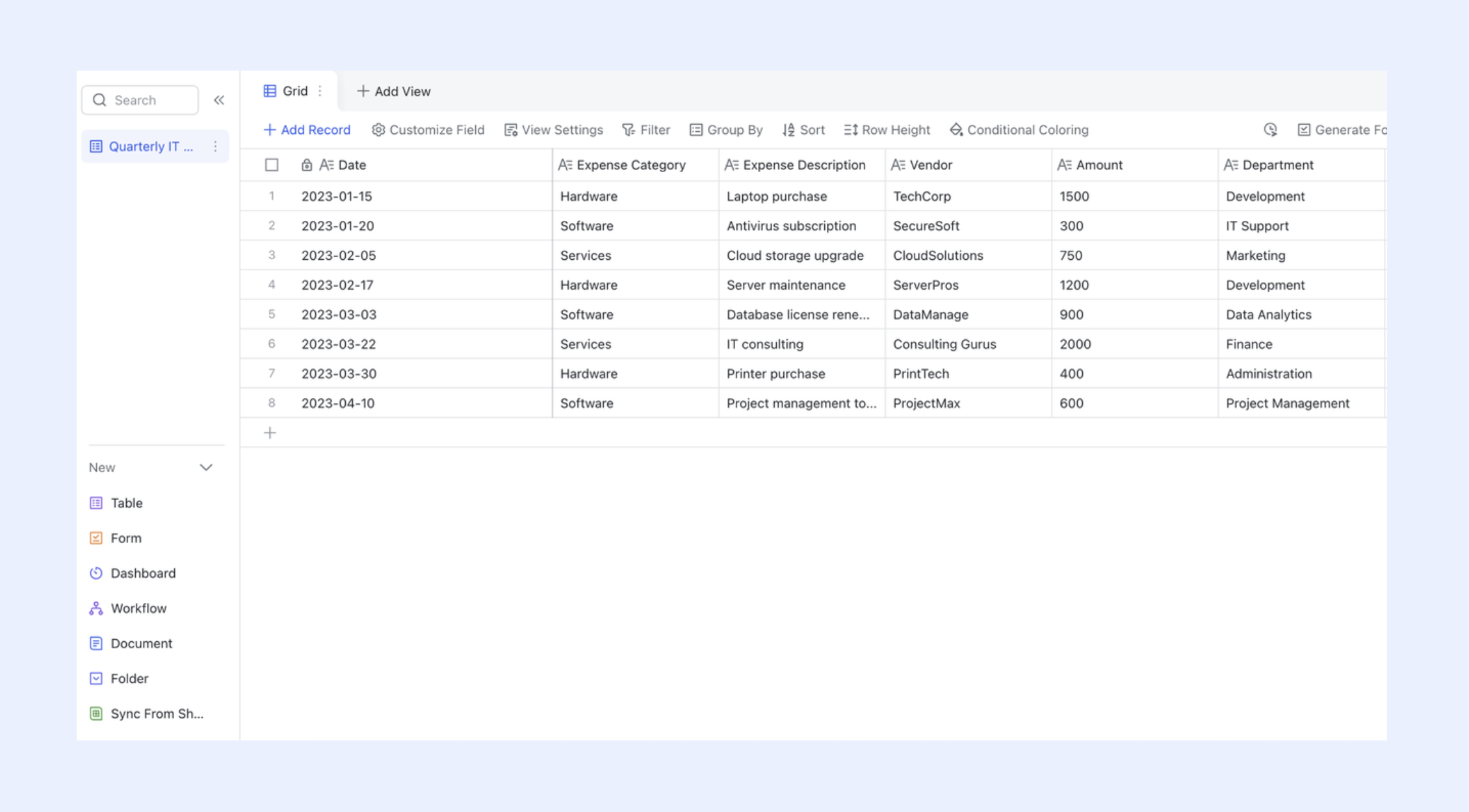This screenshot has height=812, width=1469.
Task: Click cell '2023-04-10'
Action: [x=424, y=403]
